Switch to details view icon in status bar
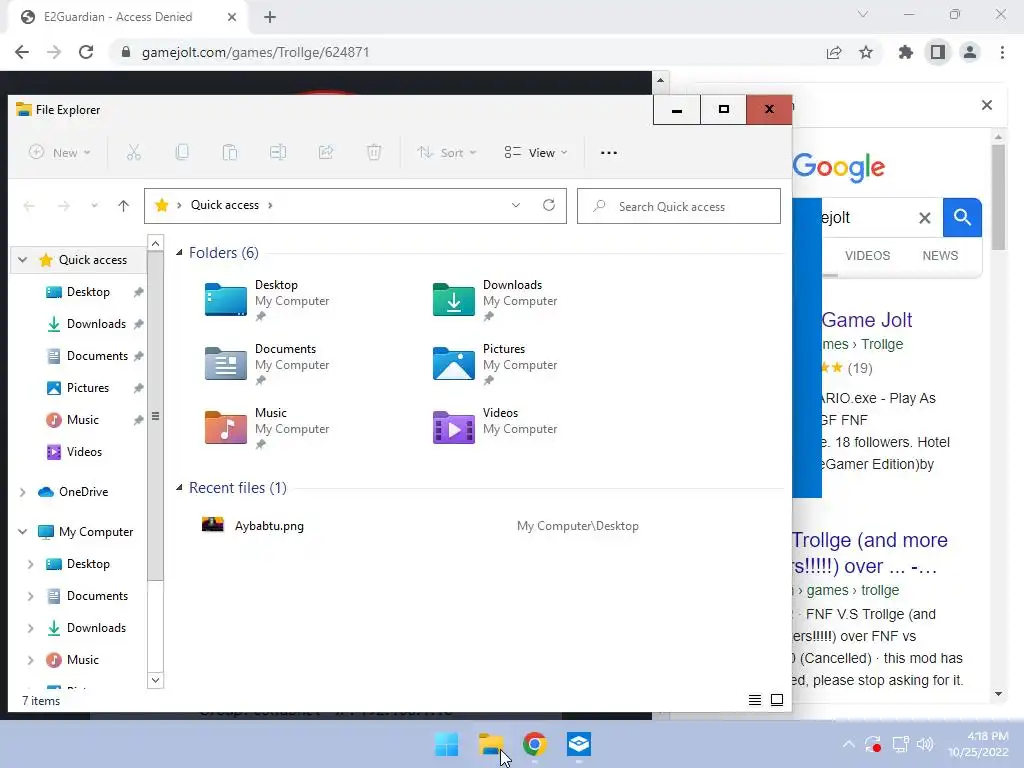The width and height of the screenshot is (1024, 768). (755, 700)
